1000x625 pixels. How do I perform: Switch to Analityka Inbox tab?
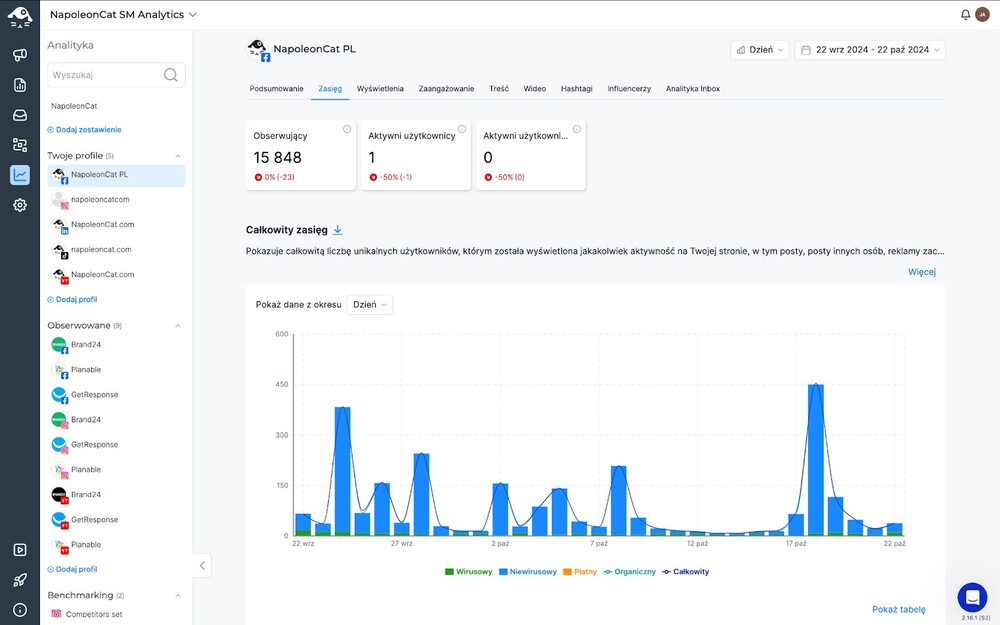tap(693, 89)
